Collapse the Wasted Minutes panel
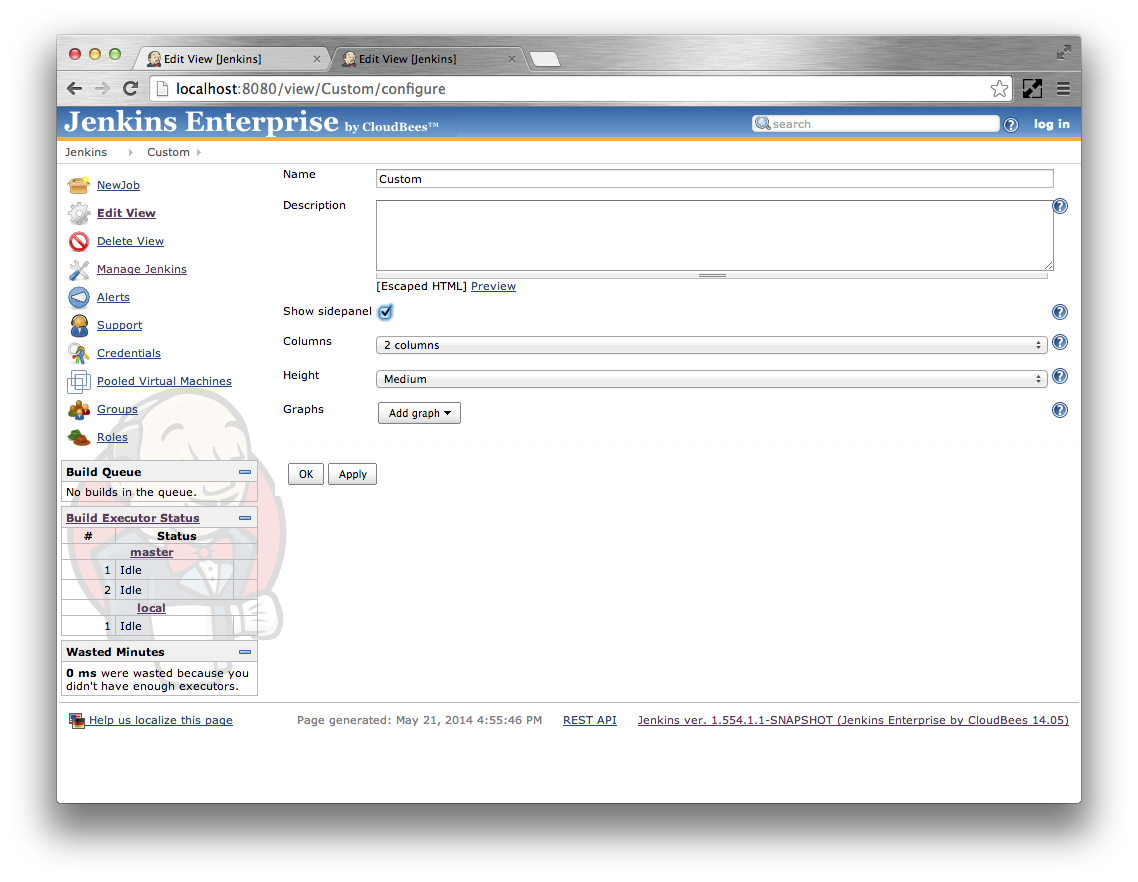 245,652
